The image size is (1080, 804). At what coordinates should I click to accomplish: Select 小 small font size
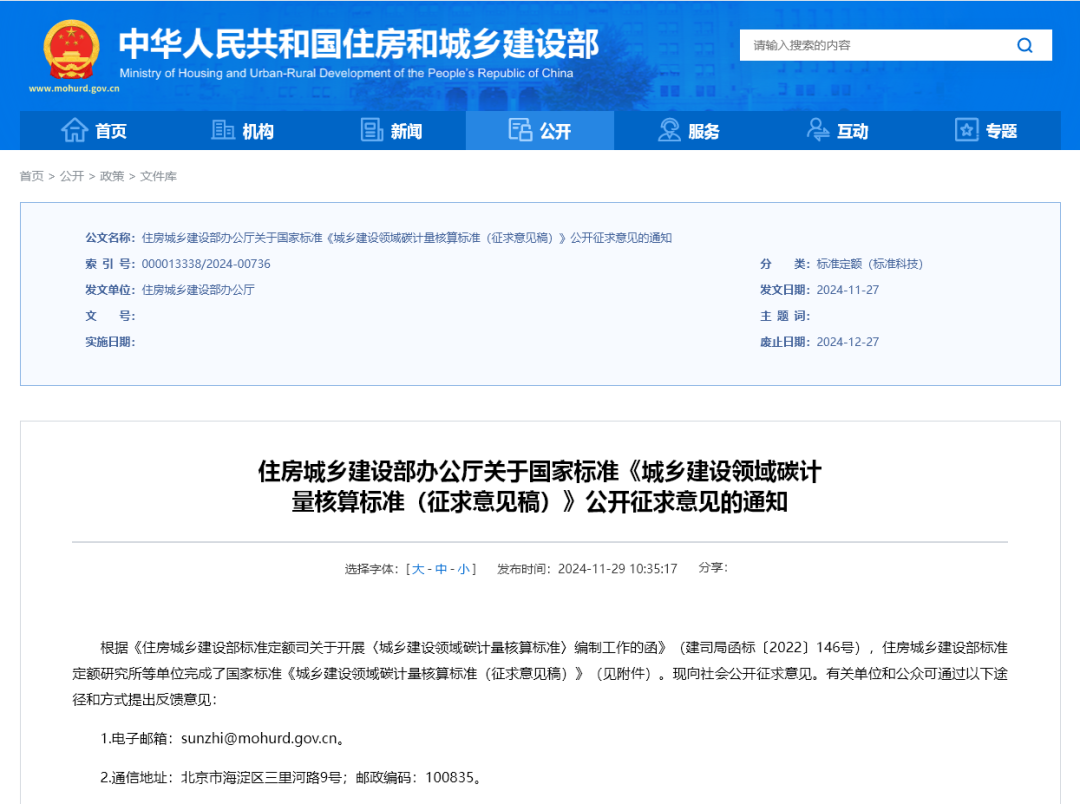point(466,567)
